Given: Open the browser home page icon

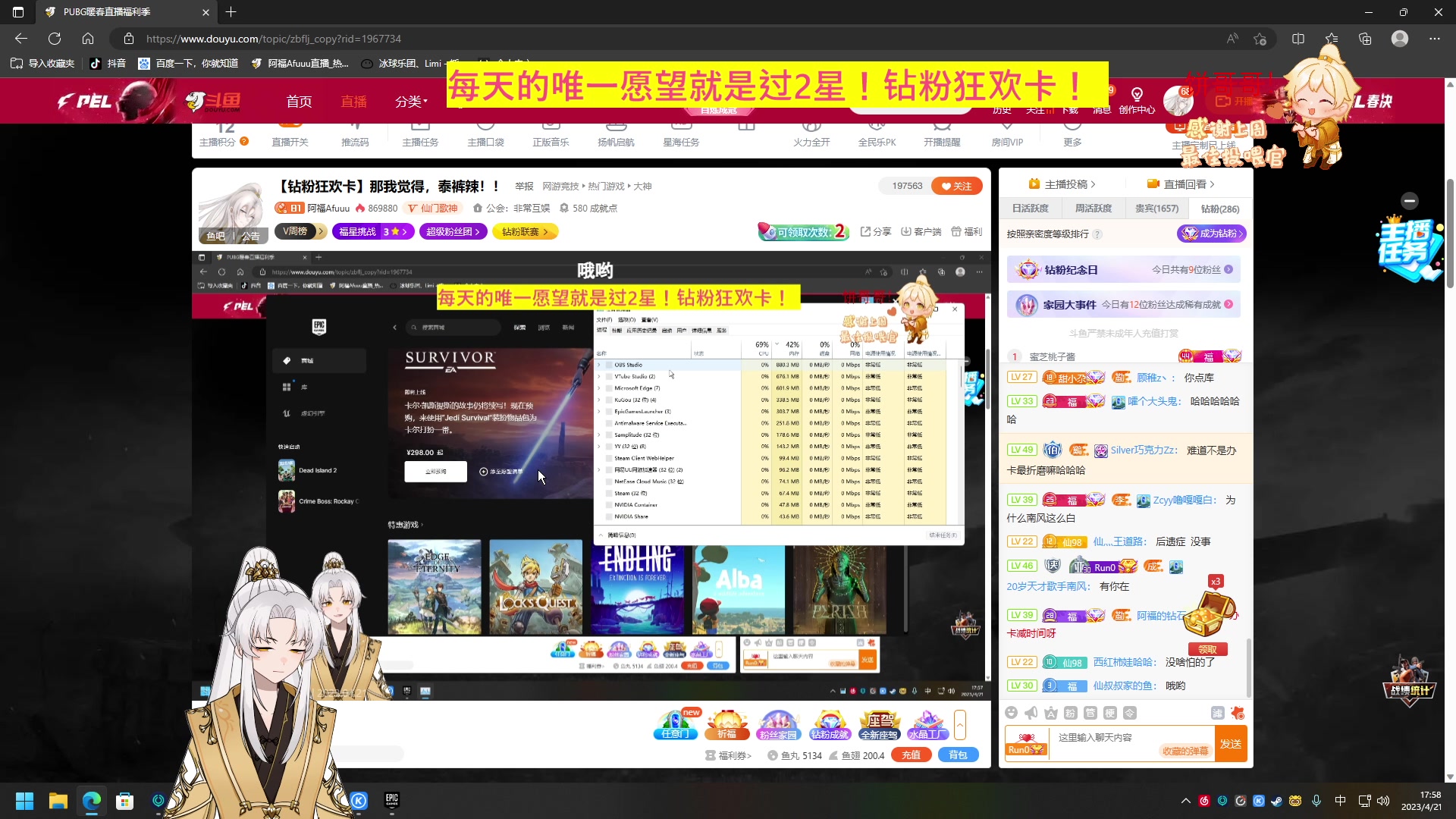Looking at the screenshot, I should click(88, 39).
